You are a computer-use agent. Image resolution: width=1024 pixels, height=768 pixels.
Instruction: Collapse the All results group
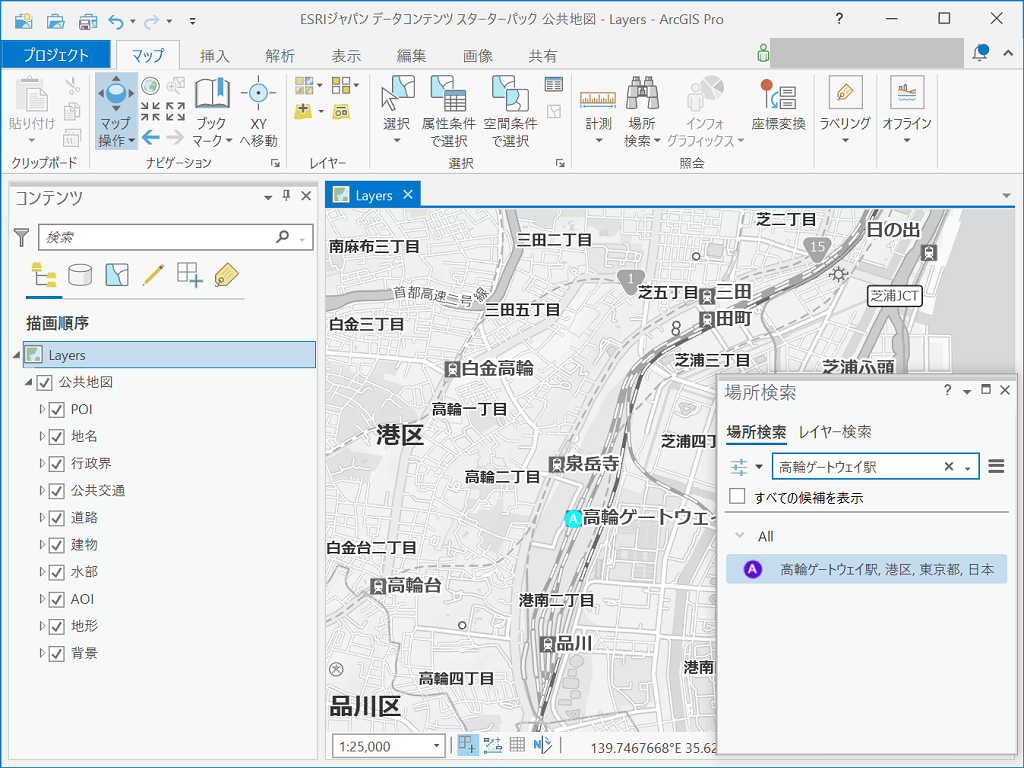[739, 536]
